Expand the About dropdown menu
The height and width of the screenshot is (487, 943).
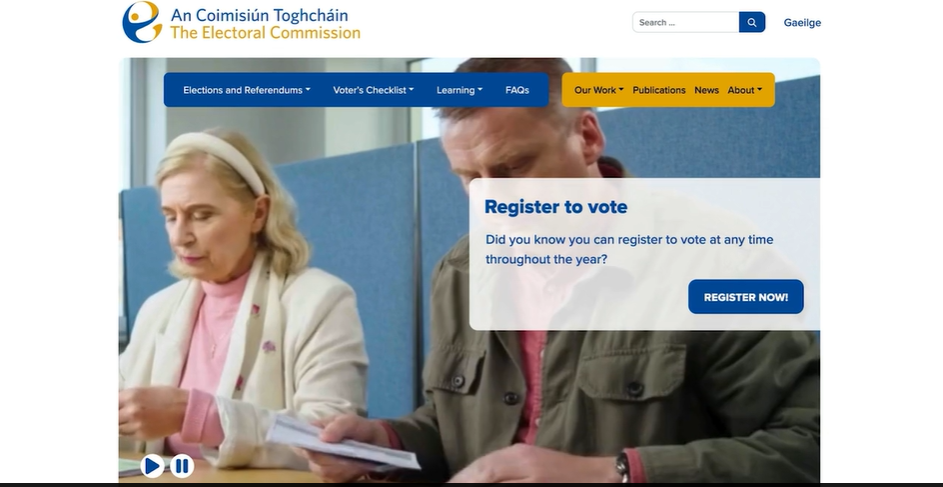745,90
